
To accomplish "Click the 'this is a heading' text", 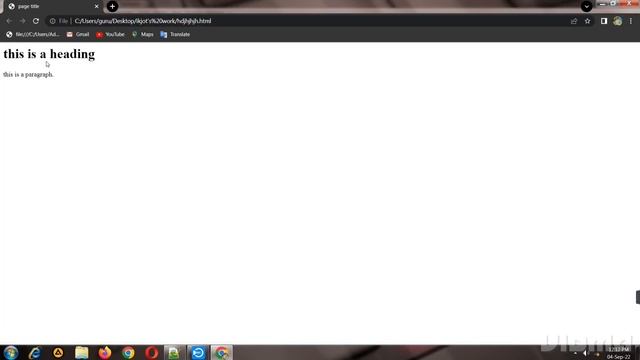I will (x=49, y=54).
